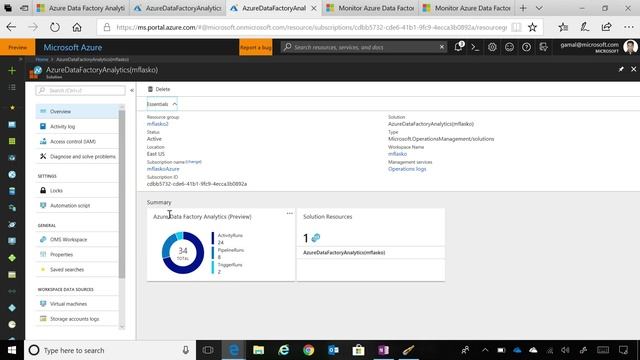The height and width of the screenshot is (360, 640).
Task: Refresh the browser page
Action: coord(55,27)
